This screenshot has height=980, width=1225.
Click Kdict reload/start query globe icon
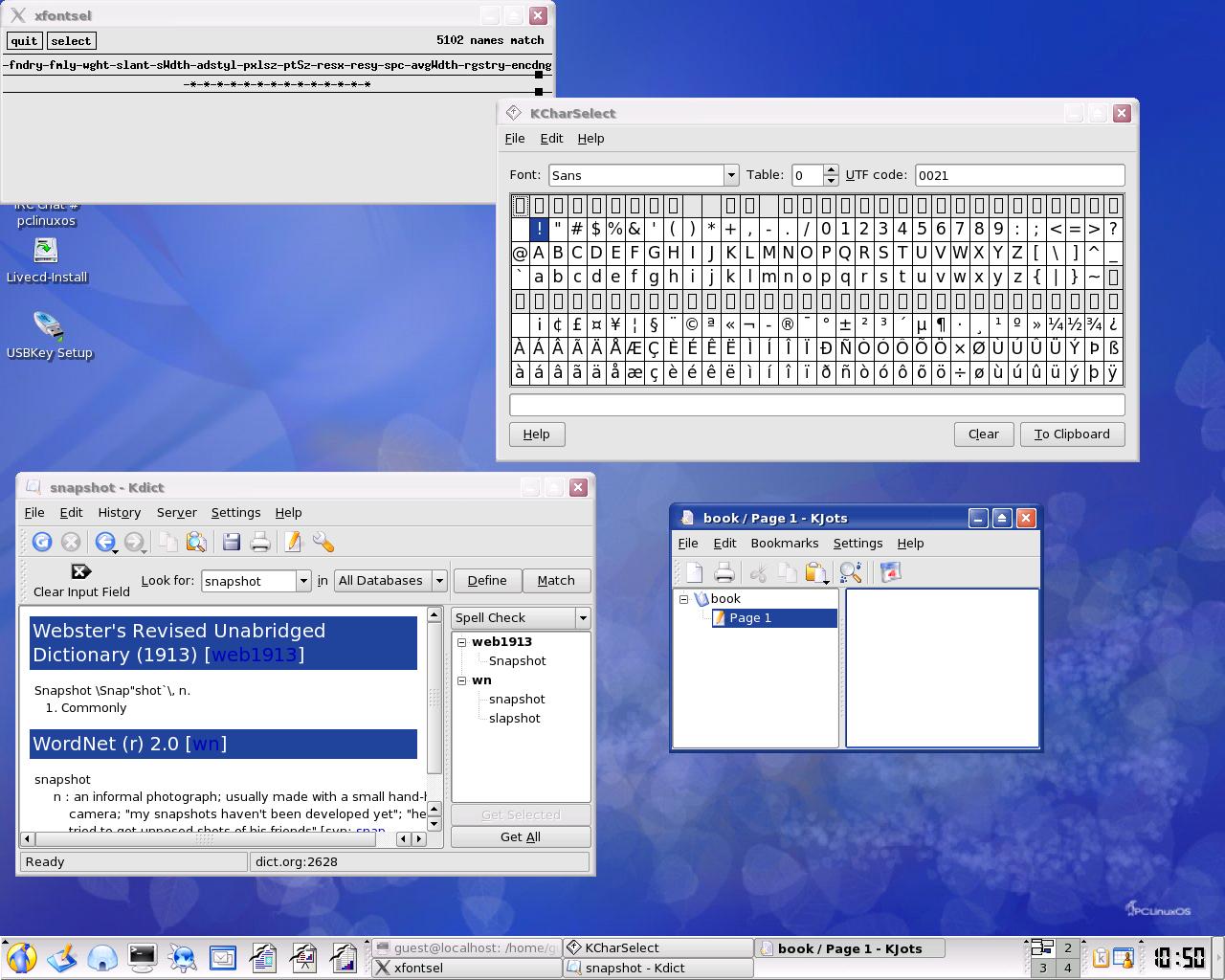(42, 543)
